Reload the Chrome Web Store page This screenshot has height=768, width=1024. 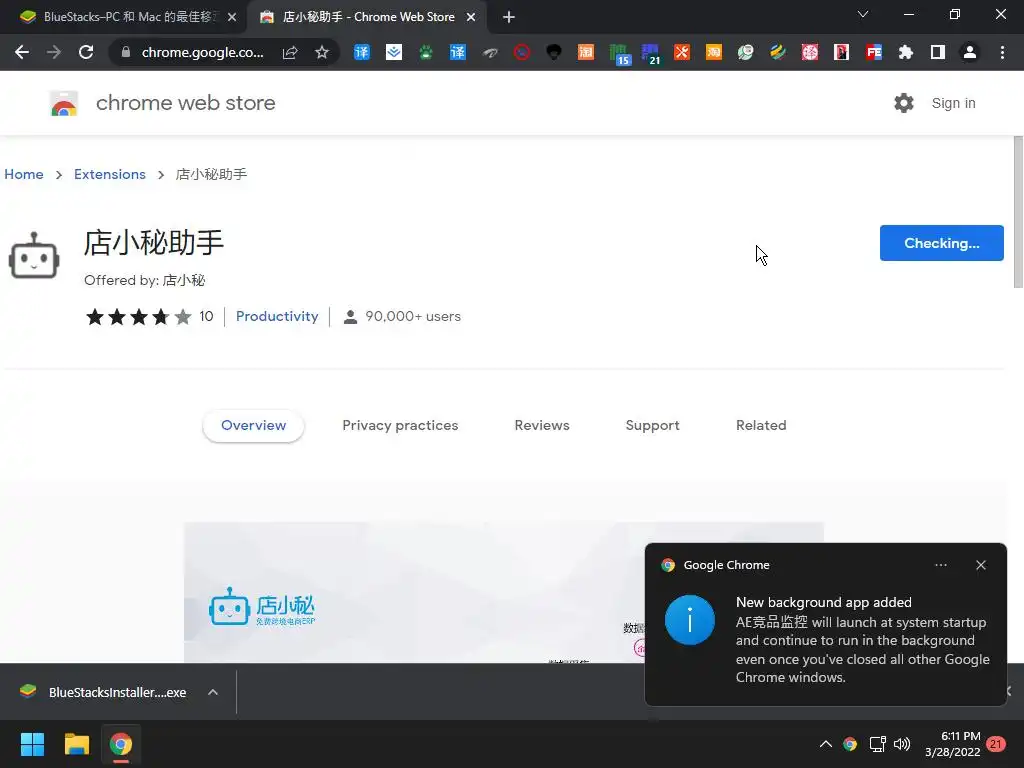tap(86, 52)
